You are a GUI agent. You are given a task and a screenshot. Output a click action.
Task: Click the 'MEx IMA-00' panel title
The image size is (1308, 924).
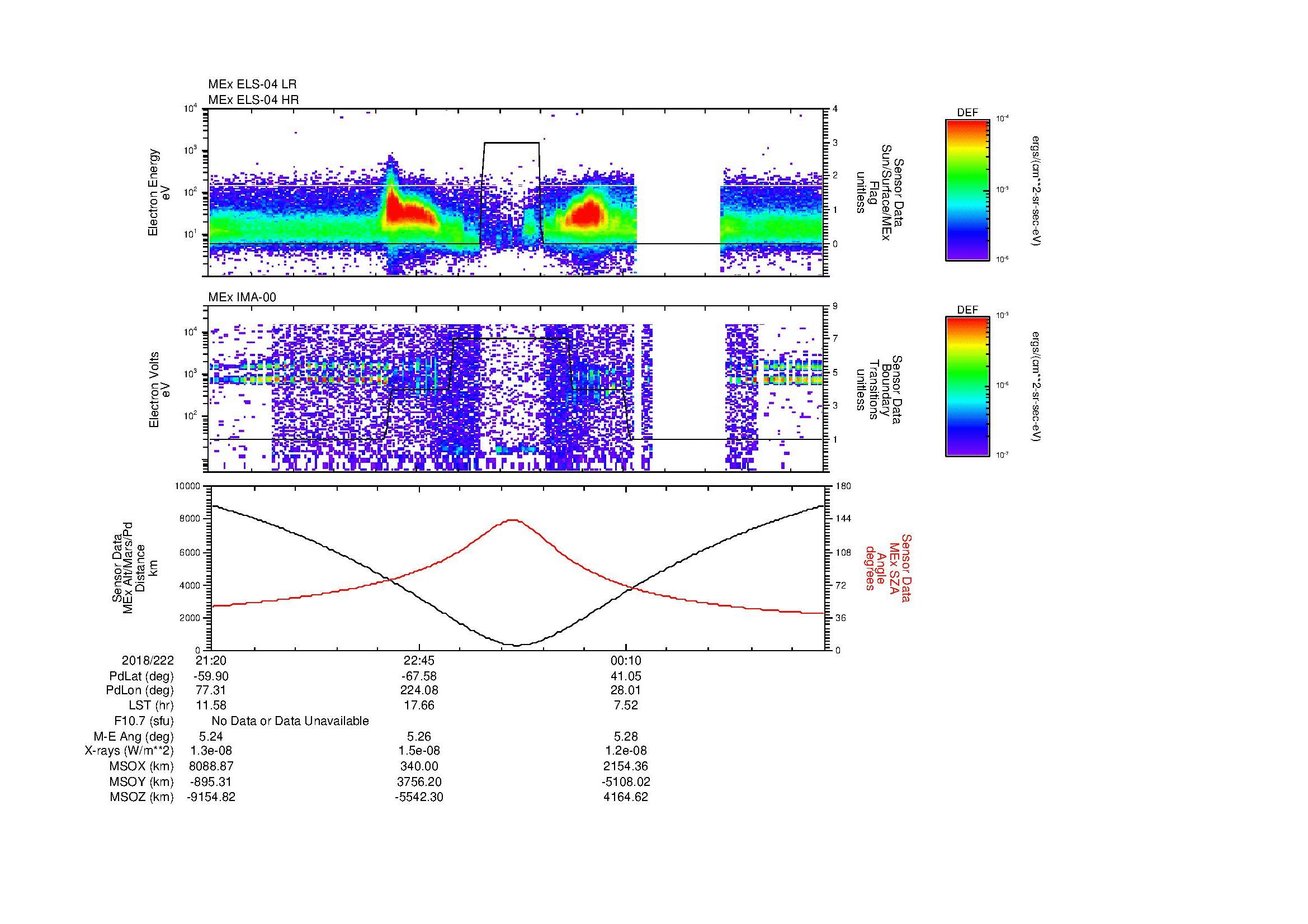click(242, 297)
